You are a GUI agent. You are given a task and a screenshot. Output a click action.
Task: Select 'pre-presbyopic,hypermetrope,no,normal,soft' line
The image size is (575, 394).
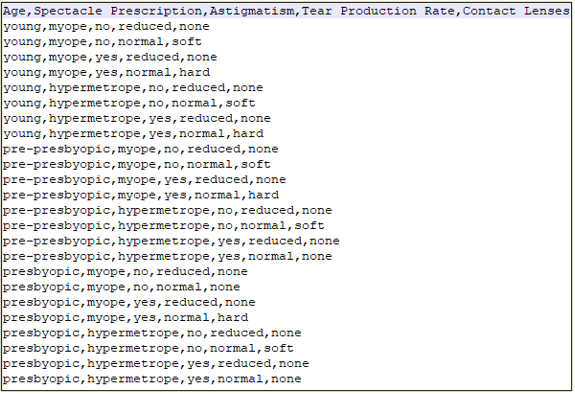click(164, 226)
